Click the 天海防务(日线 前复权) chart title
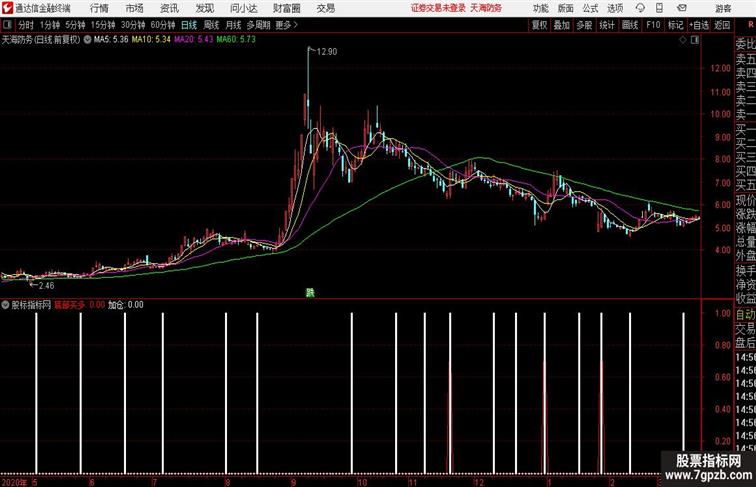Screen dimensions: 756x487 pyautogui.click(x=41, y=40)
